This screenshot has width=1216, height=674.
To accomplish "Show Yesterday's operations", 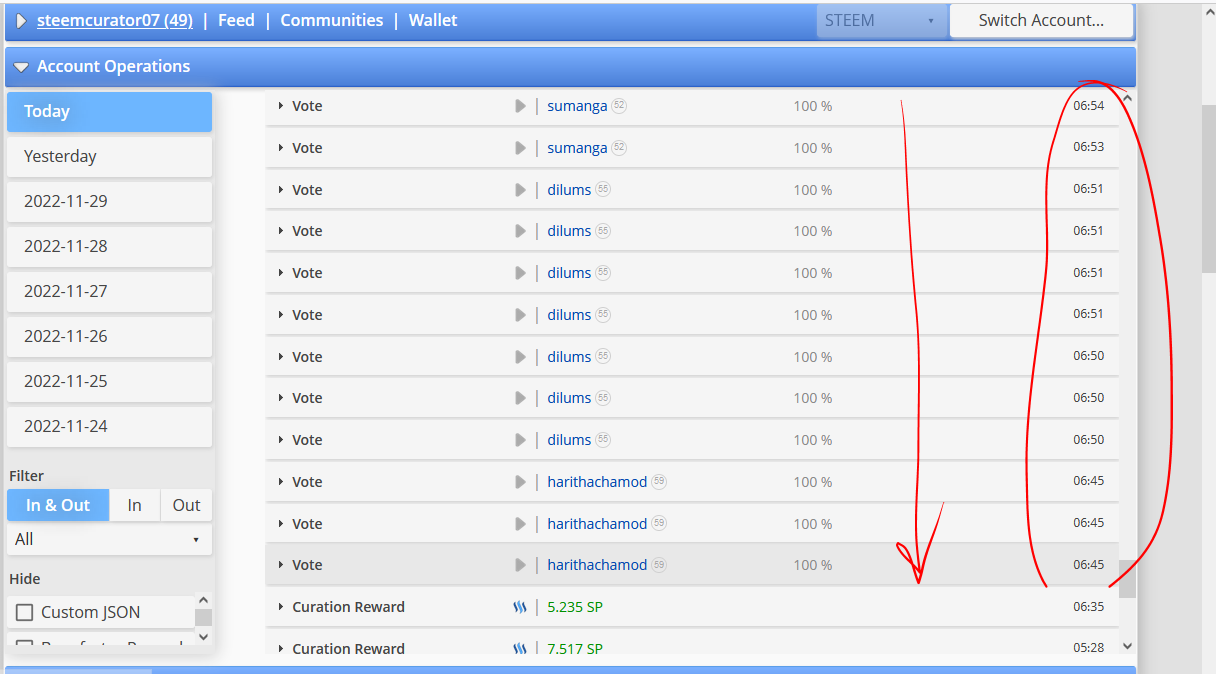I will click(x=109, y=157).
